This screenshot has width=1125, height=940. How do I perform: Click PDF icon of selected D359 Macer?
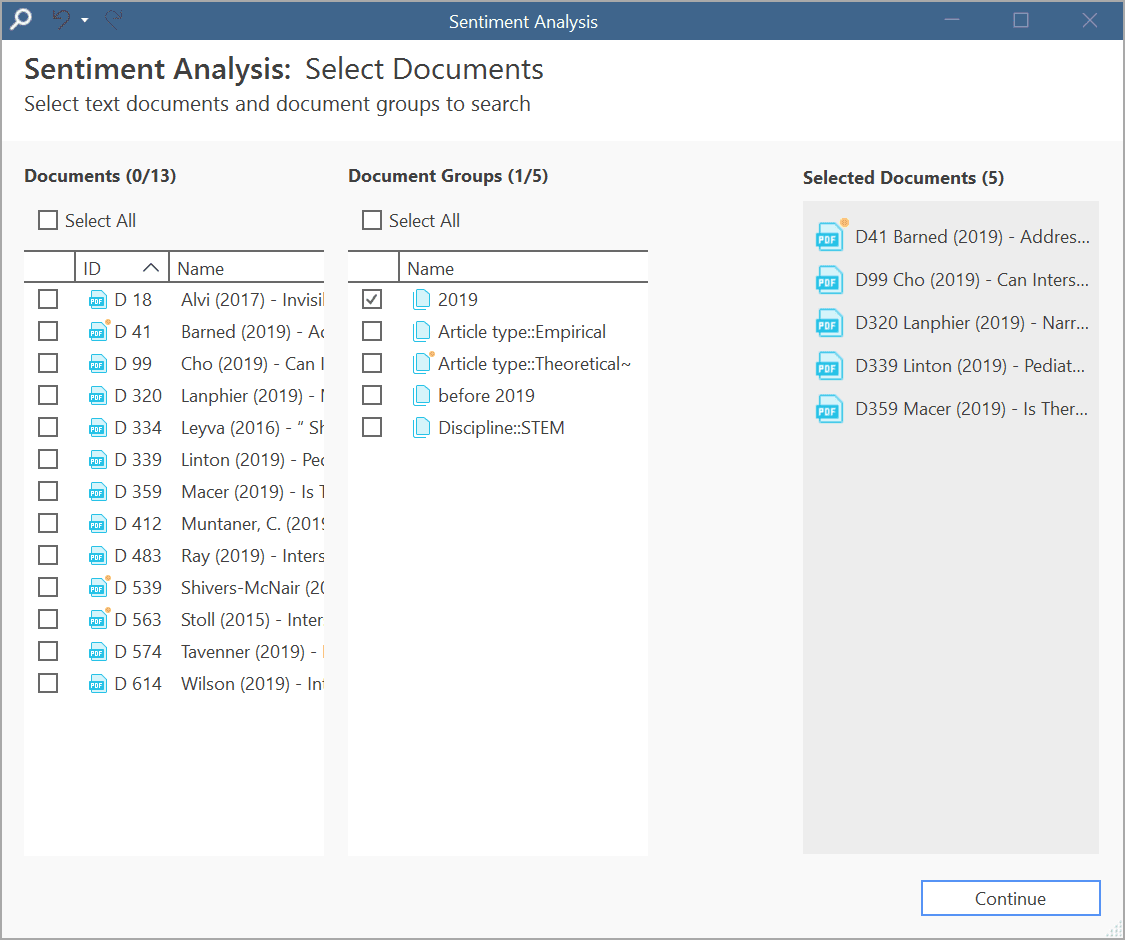click(830, 409)
